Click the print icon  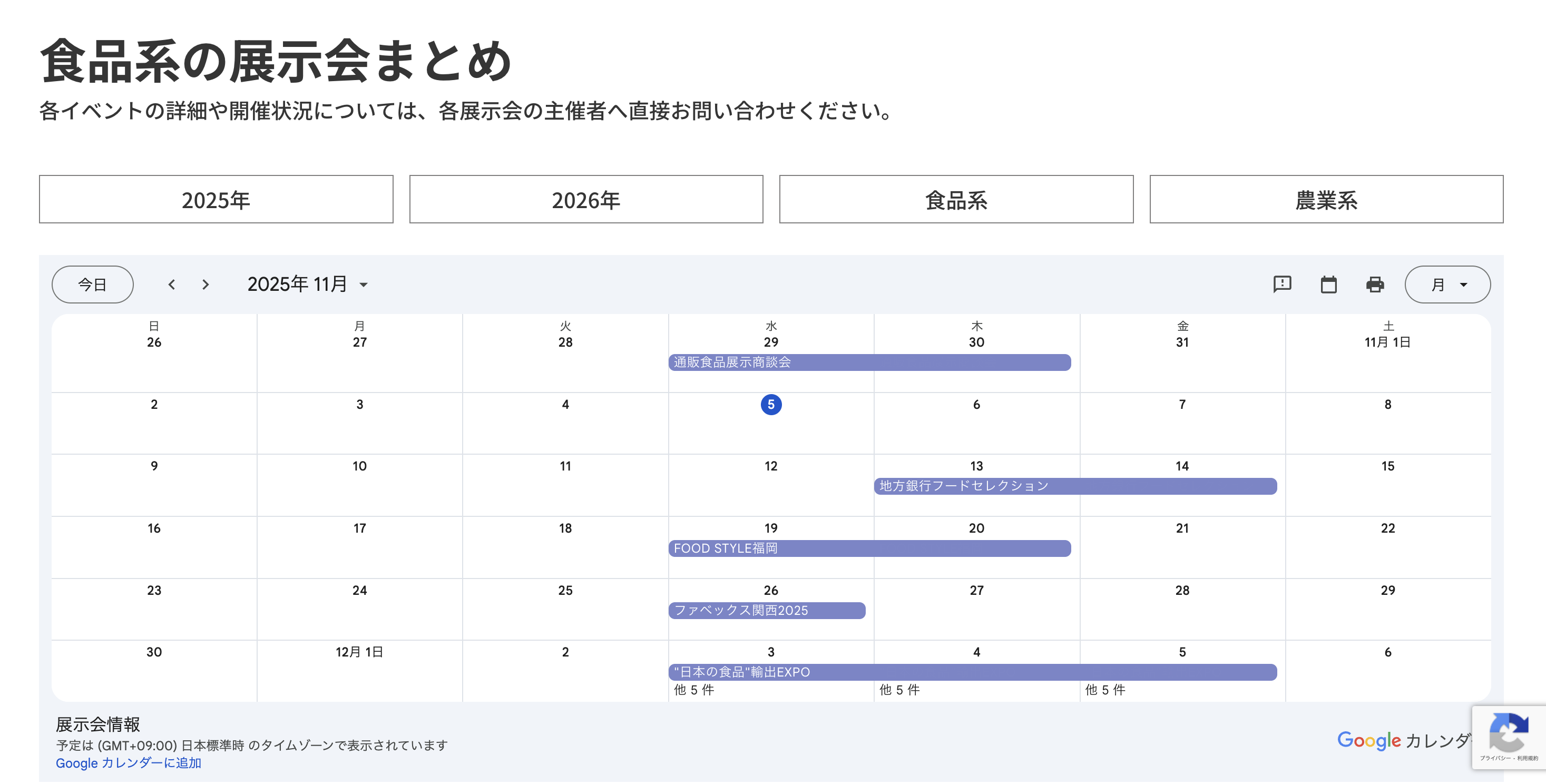pyautogui.click(x=1374, y=285)
